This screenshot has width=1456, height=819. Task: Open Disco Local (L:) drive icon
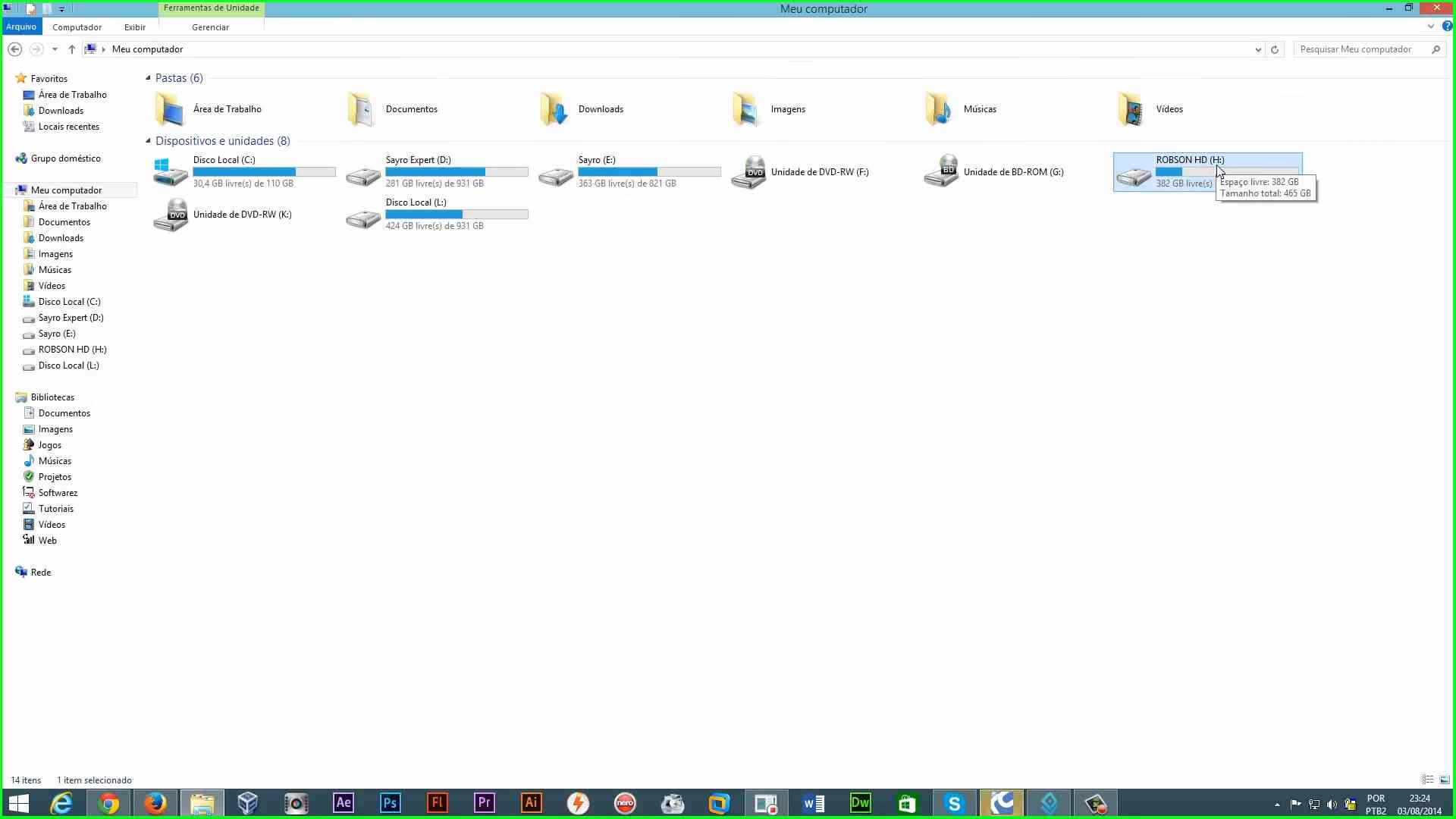tap(363, 218)
